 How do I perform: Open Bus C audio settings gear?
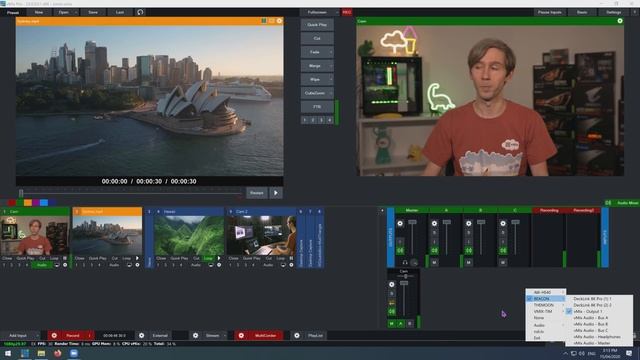[503, 223]
